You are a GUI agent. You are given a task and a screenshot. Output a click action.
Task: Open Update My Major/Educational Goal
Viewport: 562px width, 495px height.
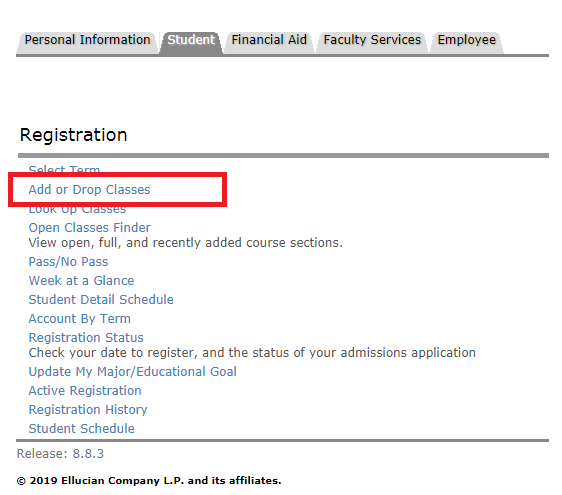(x=133, y=372)
